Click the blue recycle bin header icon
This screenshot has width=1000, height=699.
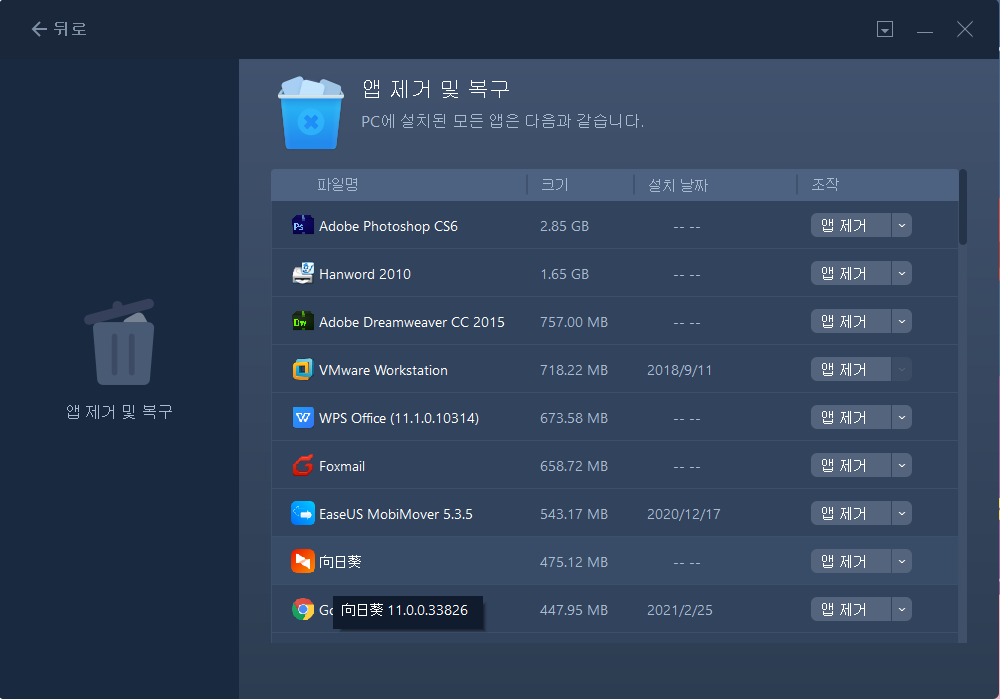[x=311, y=113]
